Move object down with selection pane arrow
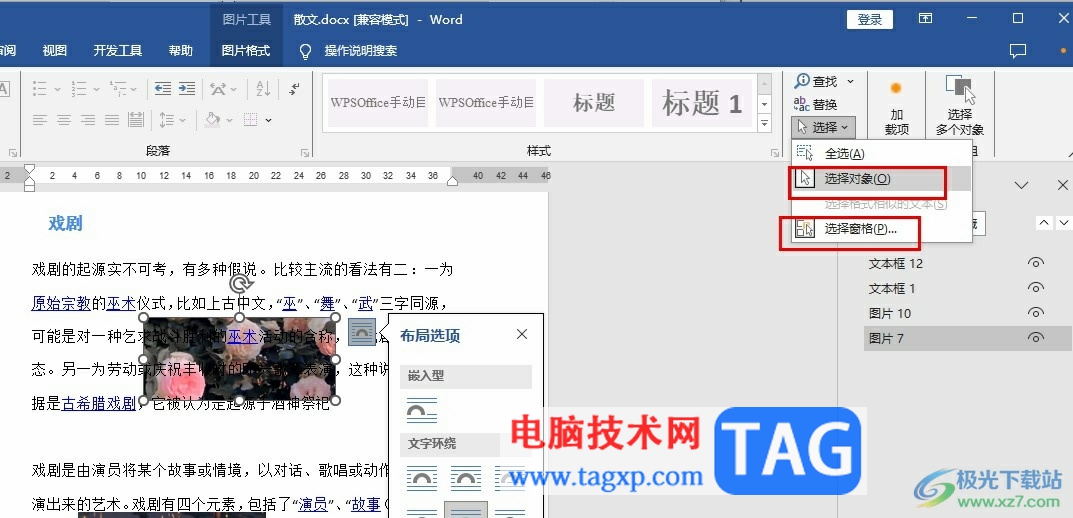The height and width of the screenshot is (518, 1073). (1063, 222)
